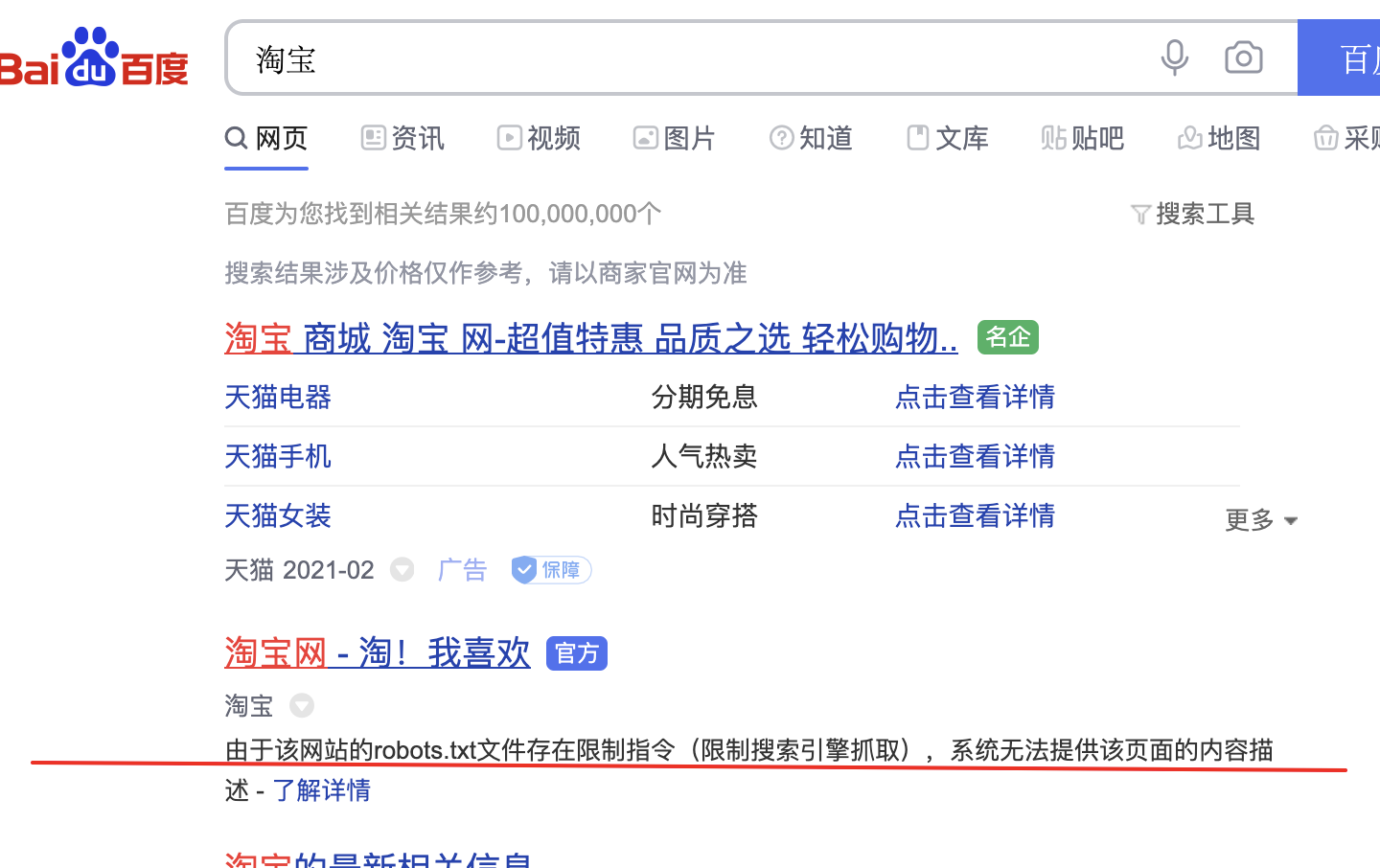
Task: Select the 网页 tab
Action: point(266,138)
